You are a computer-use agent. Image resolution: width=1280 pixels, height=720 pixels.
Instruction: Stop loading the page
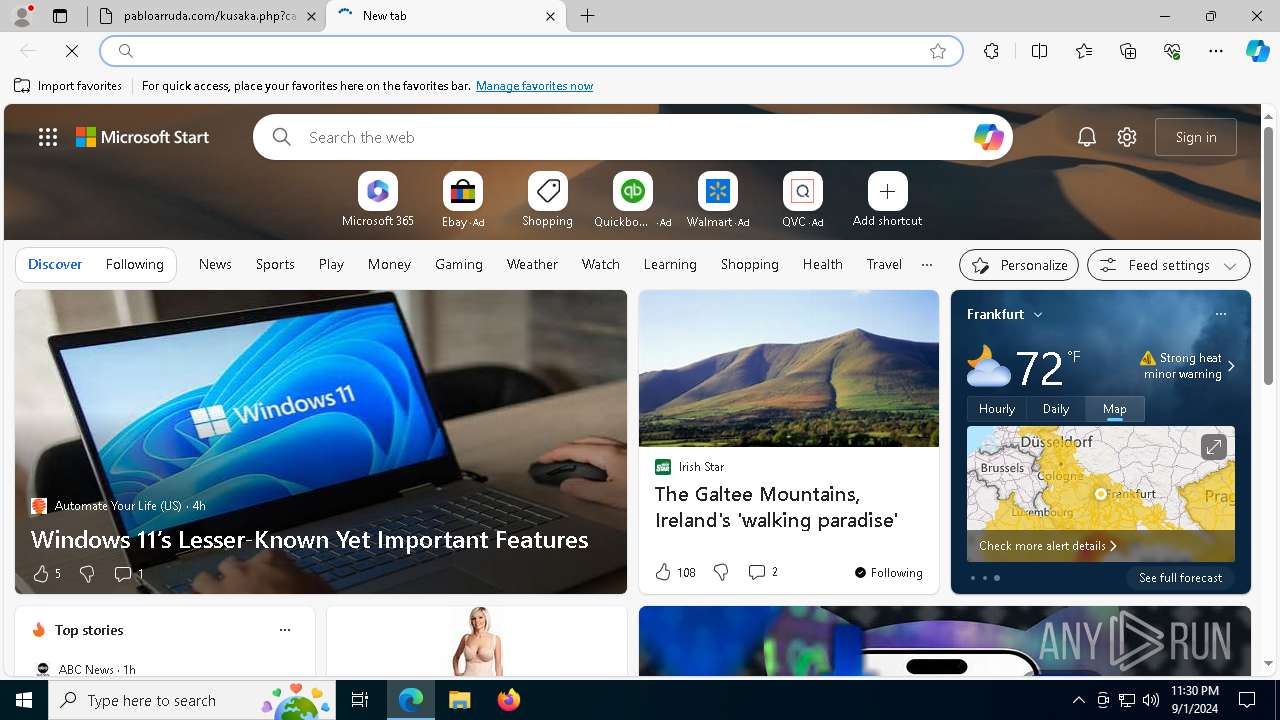(x=72, y=51)
